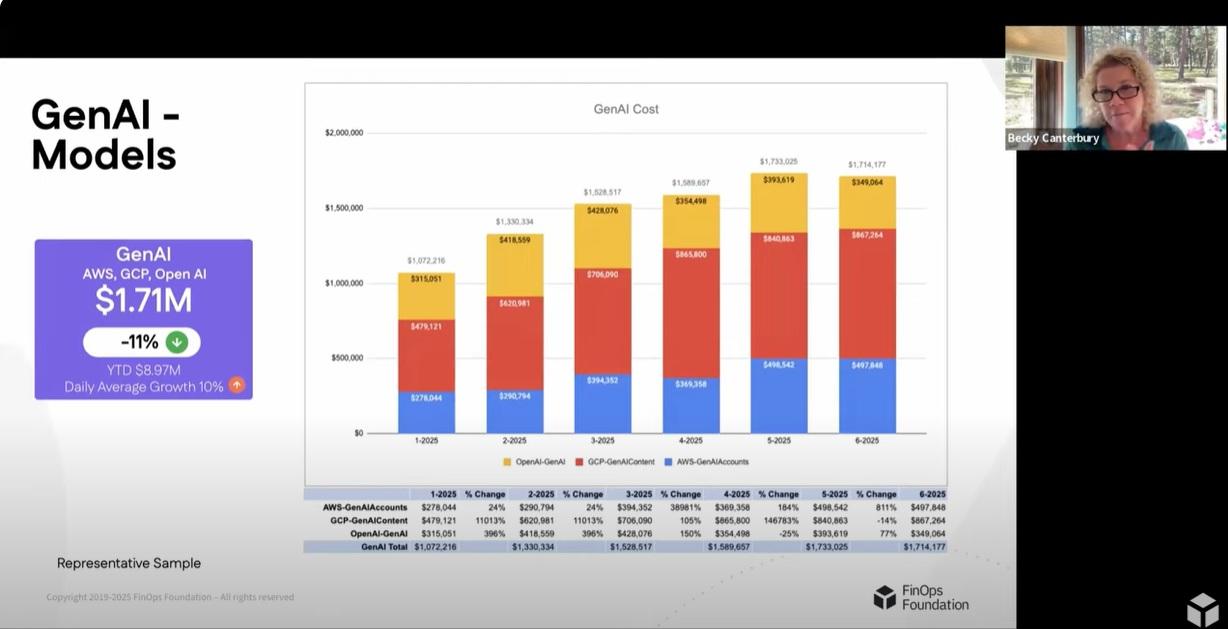Click the "$2,000,000" y-axis label

pyautogui.click(x=344, y=133)
